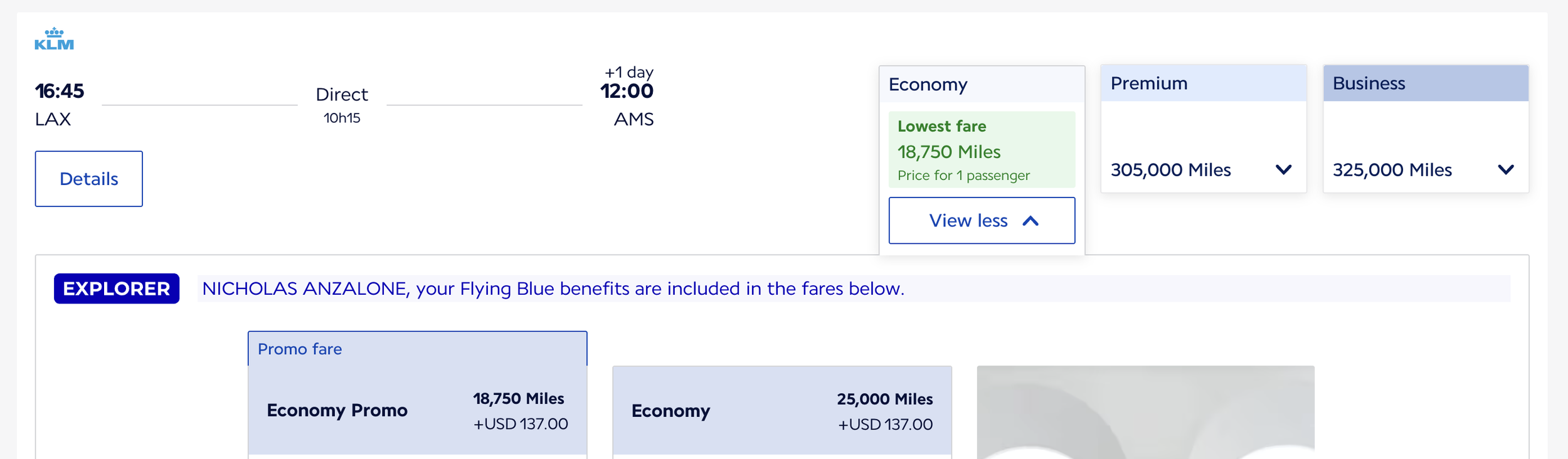Click the KLM airline logo

pos(54,39)
